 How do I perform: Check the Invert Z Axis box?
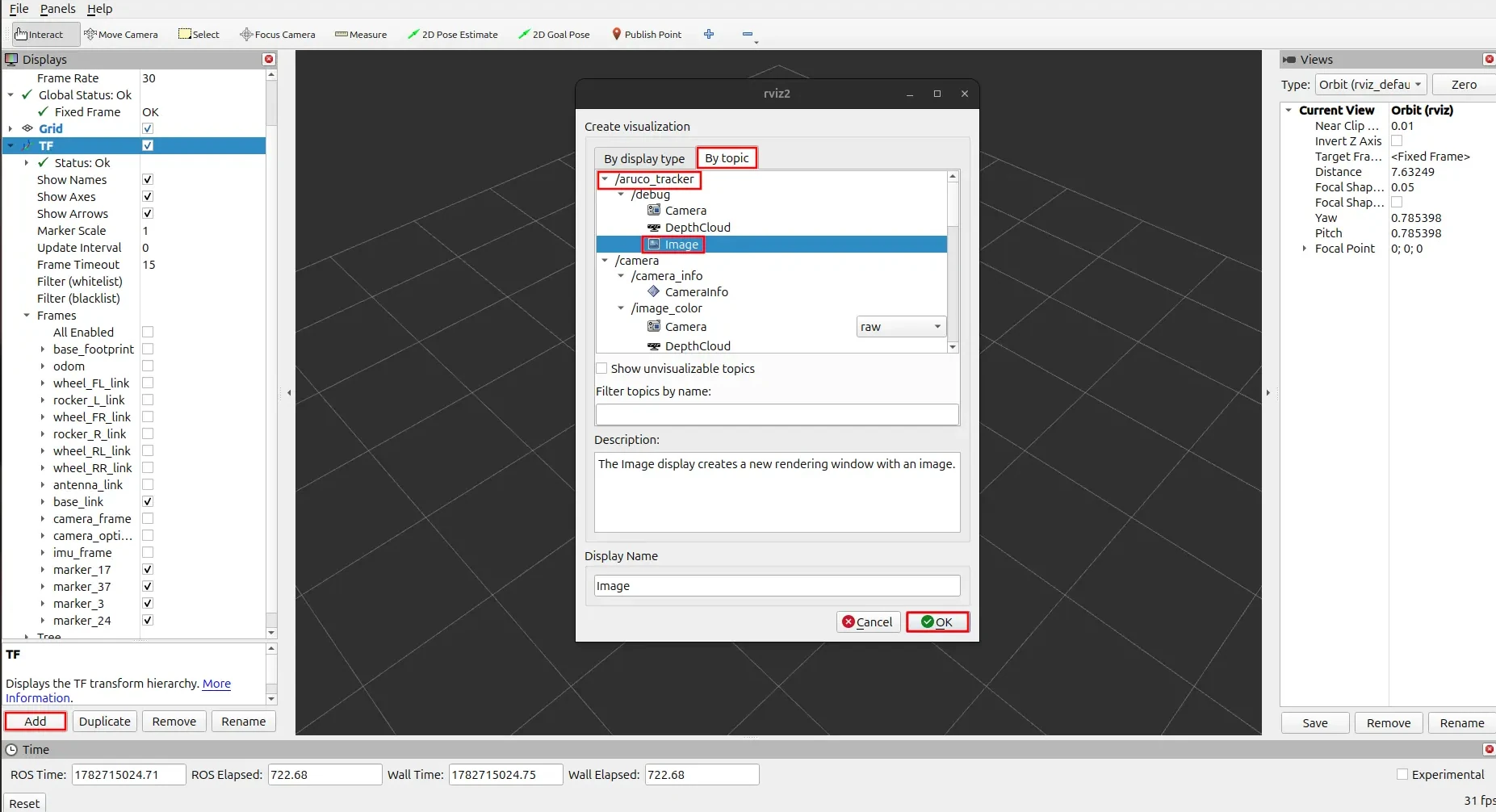coord(1397,140)
